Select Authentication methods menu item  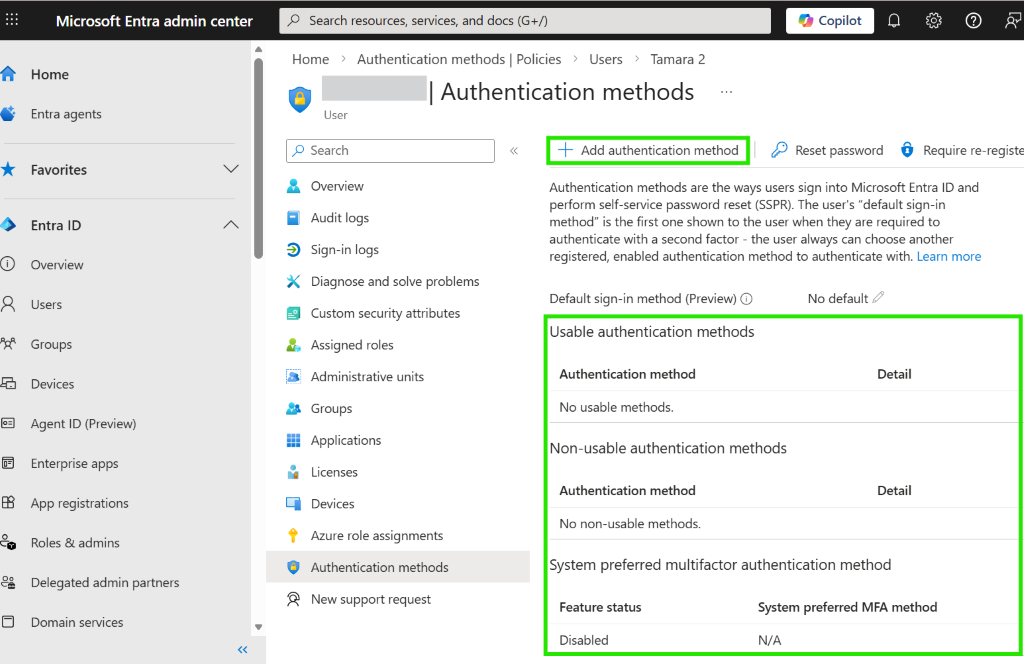click(x=398, y=567)
